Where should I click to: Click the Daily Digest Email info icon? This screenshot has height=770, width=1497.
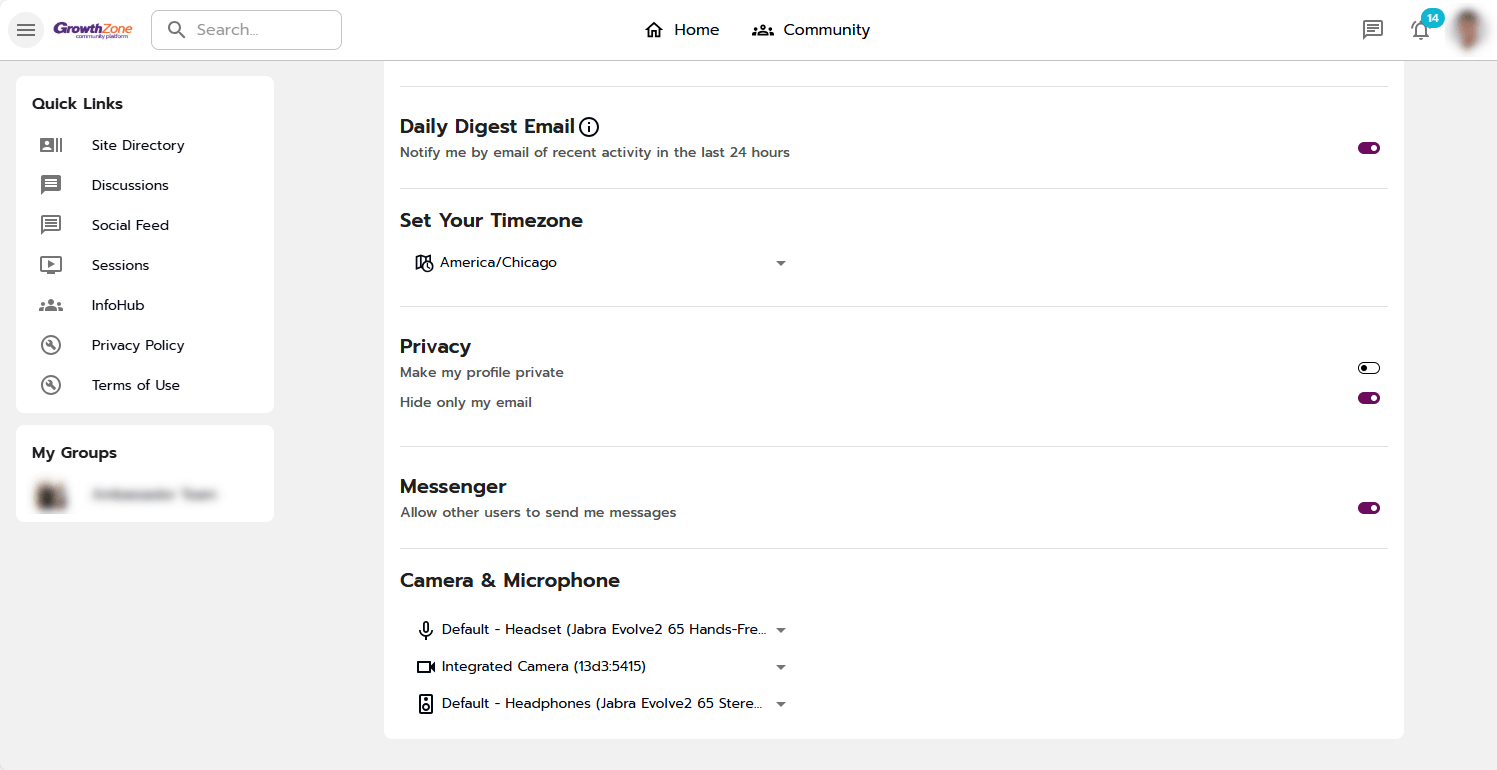[x=589, y=127]
